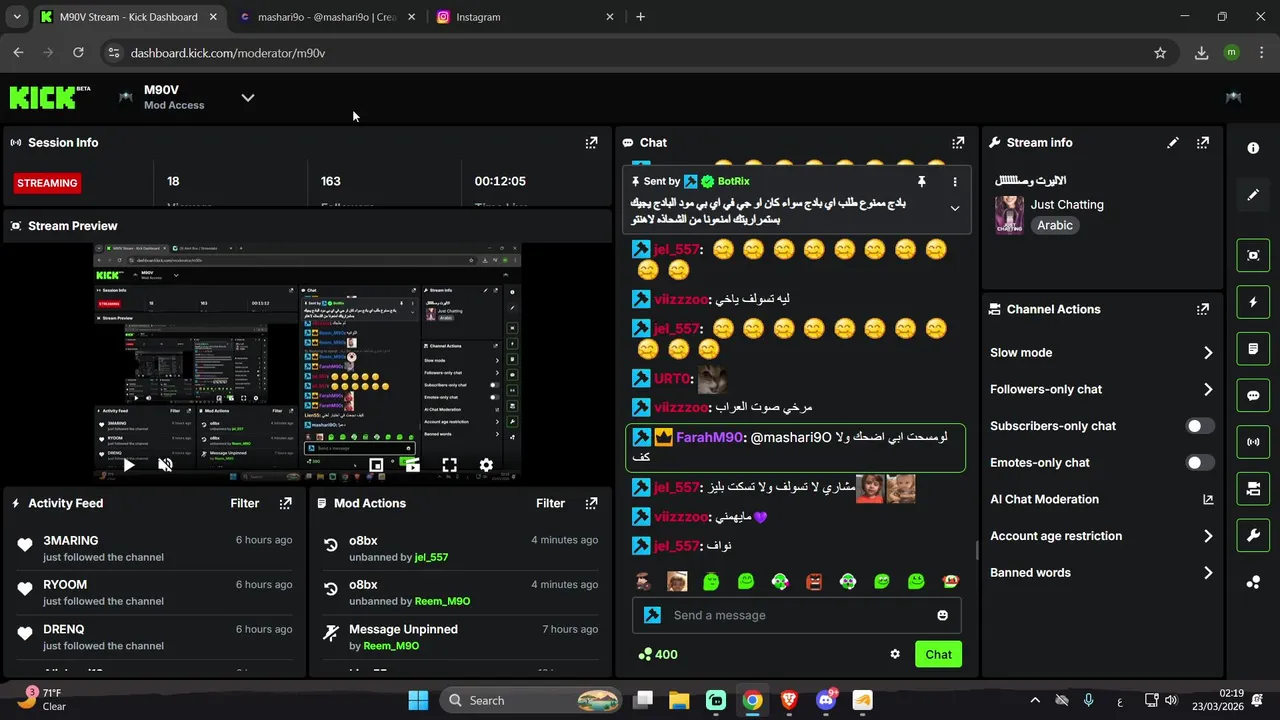Image resolution: width=1280 pixels, height=720 pixels.
Task: Toggle mini player in stream preview
Action: (376, 465)
